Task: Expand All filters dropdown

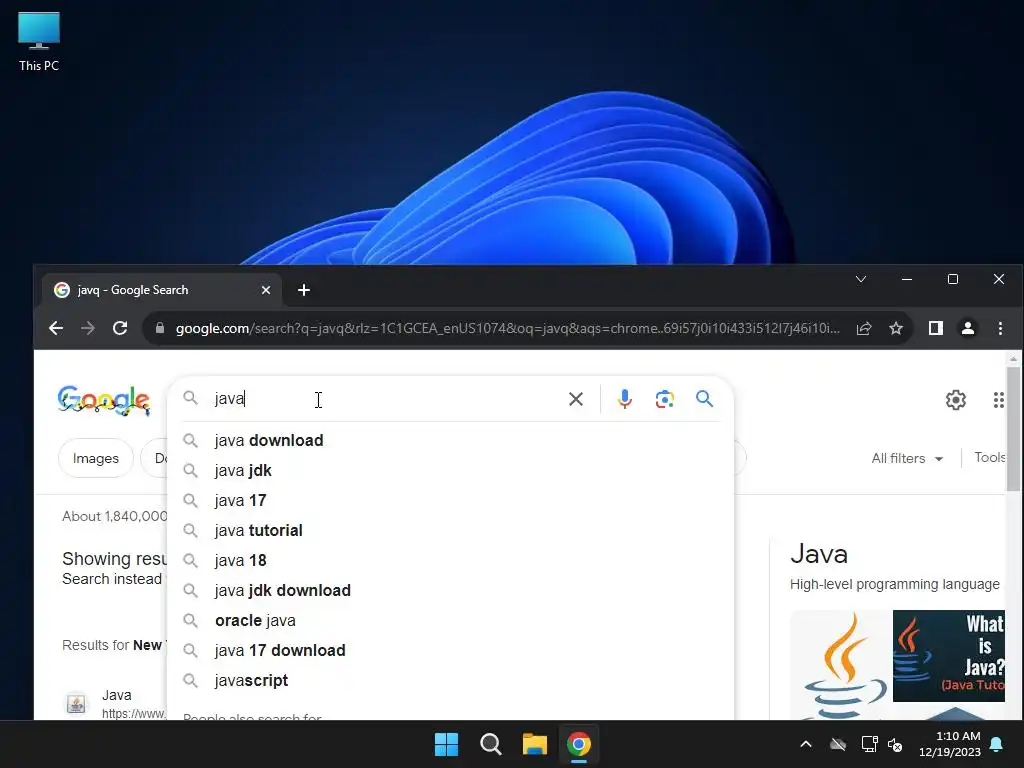Action: pyautogui.click(x=907, y=458)
